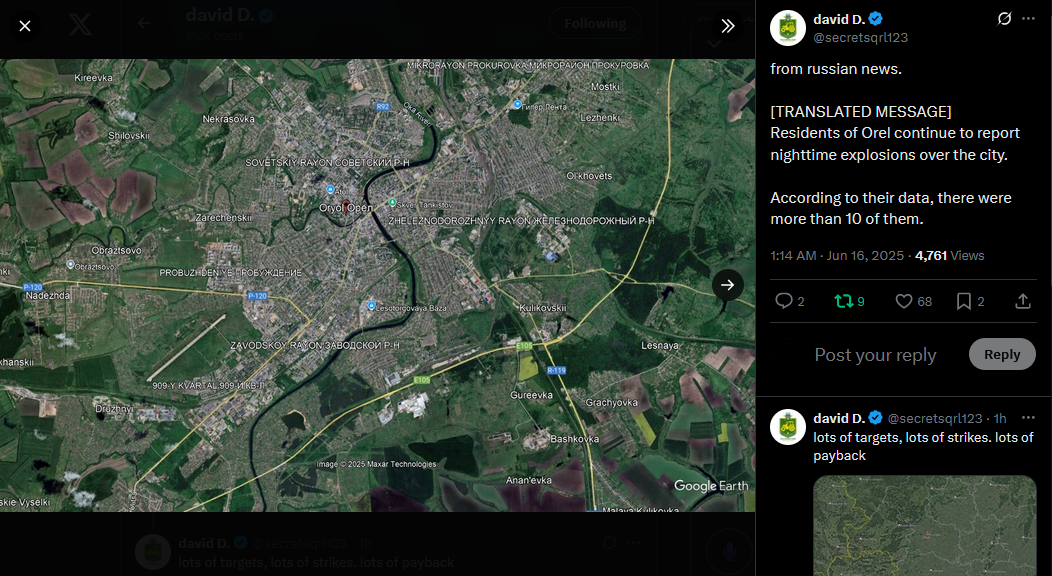Open the share post icon
The height and width of the screenshot is (576, 1052).
pyautogui.click(x=1022, y=301)
